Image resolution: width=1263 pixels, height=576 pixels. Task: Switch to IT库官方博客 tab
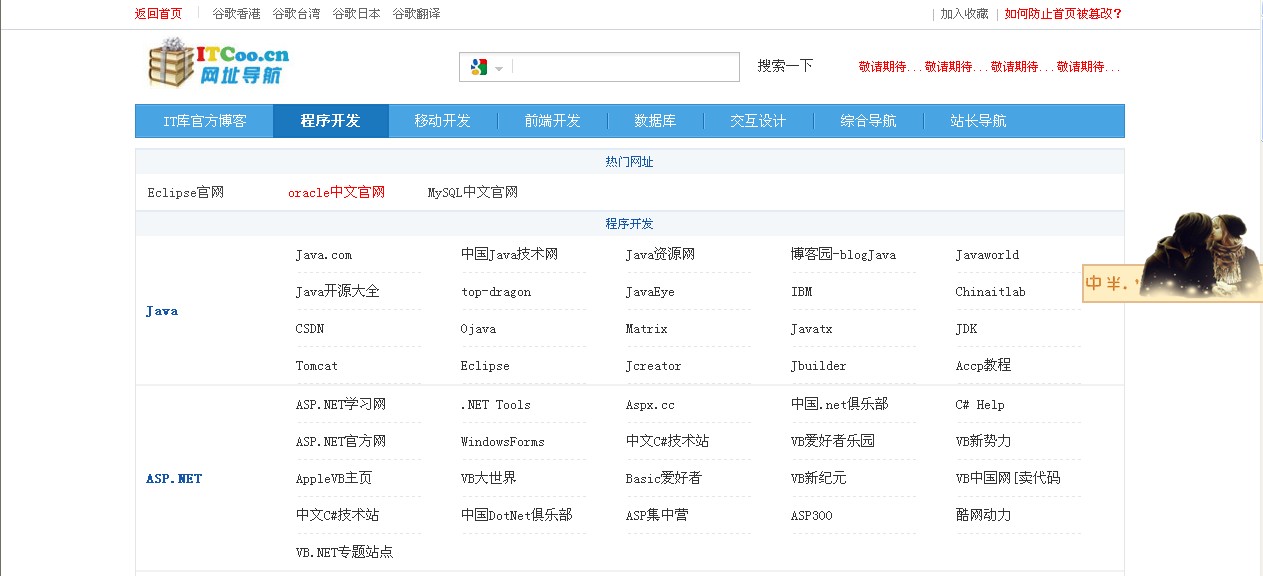pos(204,121)
